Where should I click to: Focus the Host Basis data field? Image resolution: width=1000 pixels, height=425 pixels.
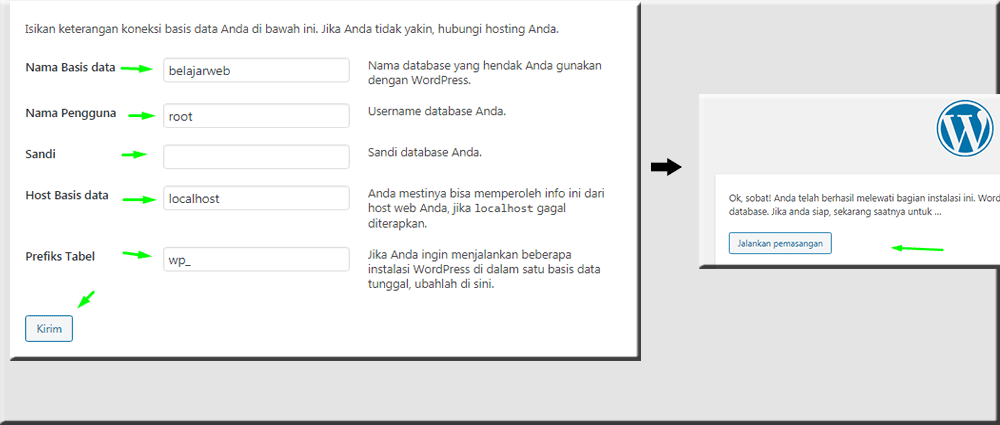[x=256, y=198]
